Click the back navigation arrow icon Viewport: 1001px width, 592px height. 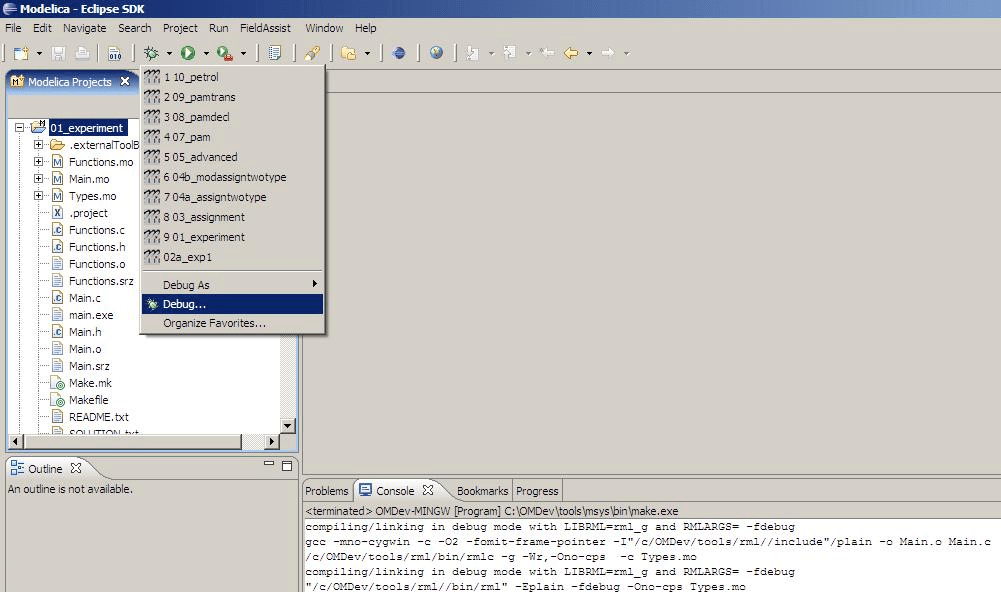tap(572, 53)
